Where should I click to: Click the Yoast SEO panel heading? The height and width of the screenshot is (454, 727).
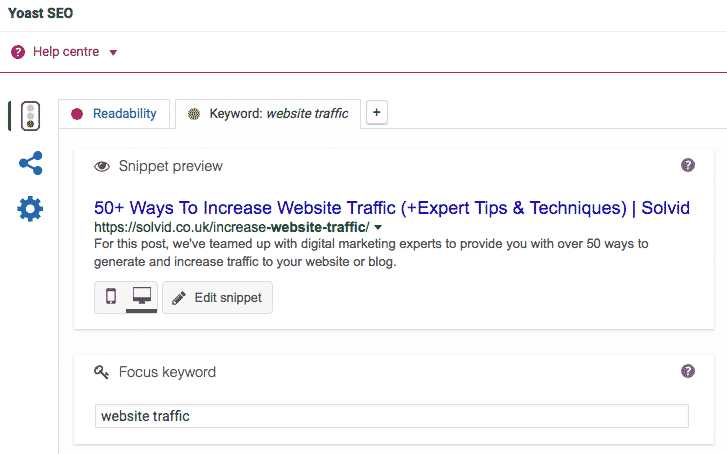(x=40, y=13)
